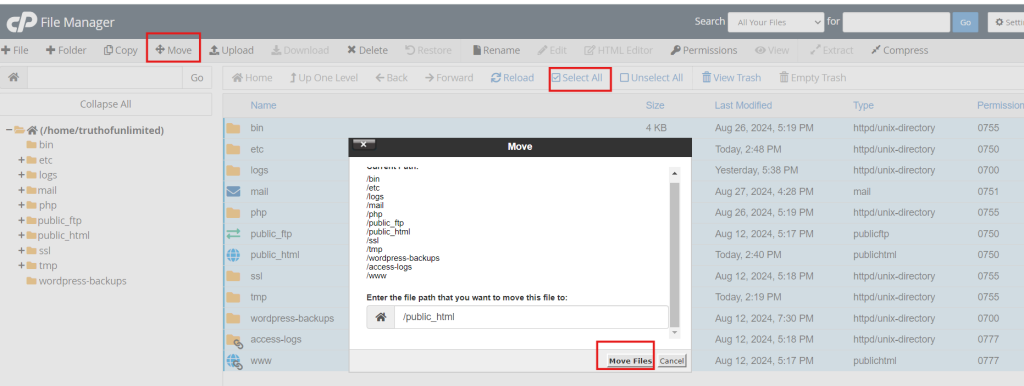
Task: Collapse the /home/truthofunlimited root tree node
Action: click(9, 130)
